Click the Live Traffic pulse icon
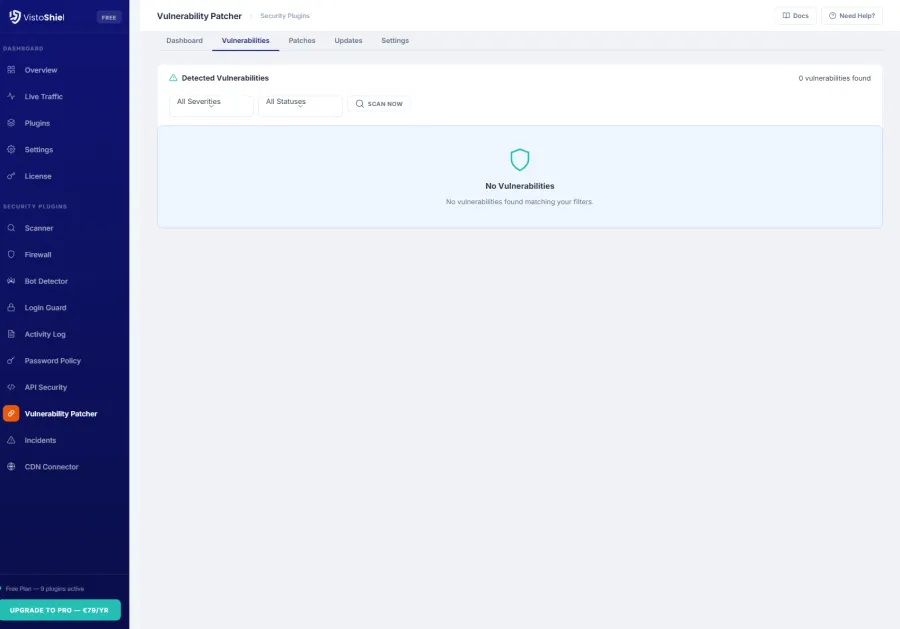 coord(11,97)
